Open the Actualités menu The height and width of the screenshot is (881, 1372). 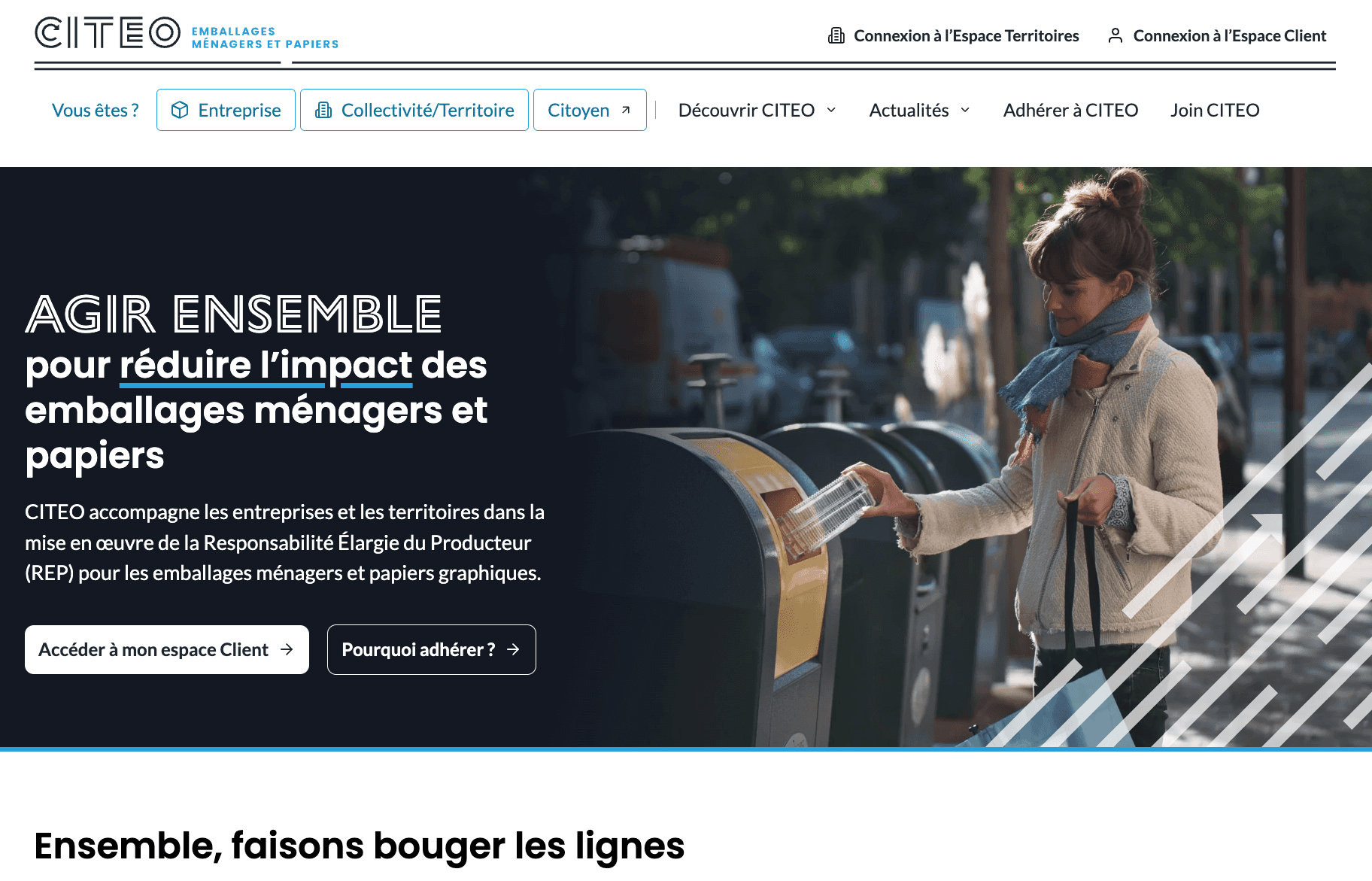click(920, 110)
